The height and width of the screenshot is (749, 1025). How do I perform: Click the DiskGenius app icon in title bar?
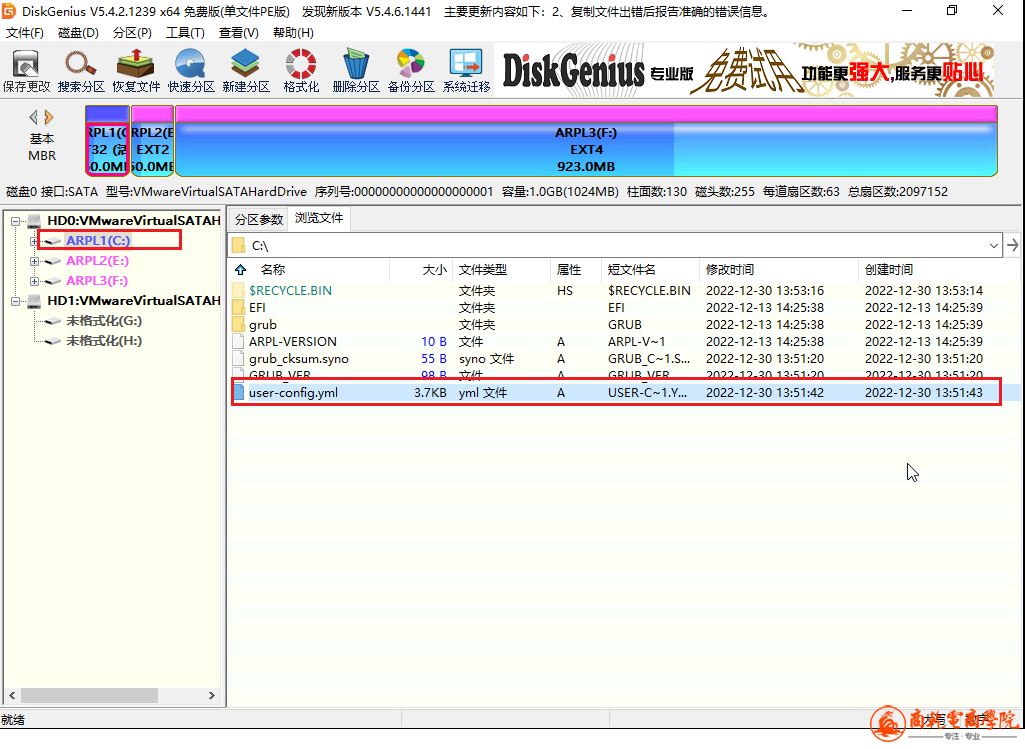(9, 11)
